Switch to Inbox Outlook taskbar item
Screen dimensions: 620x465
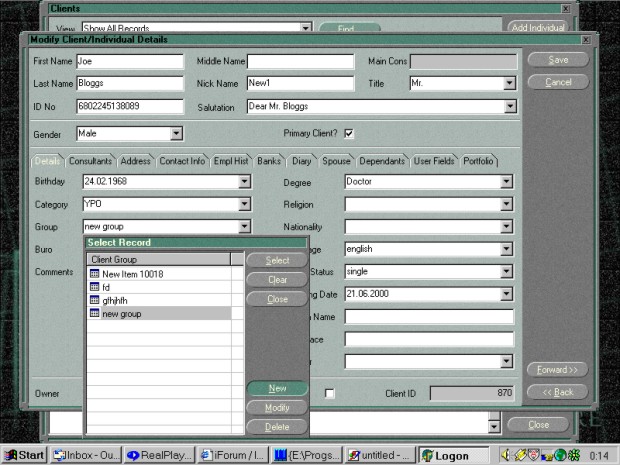[x=86, y=455]
